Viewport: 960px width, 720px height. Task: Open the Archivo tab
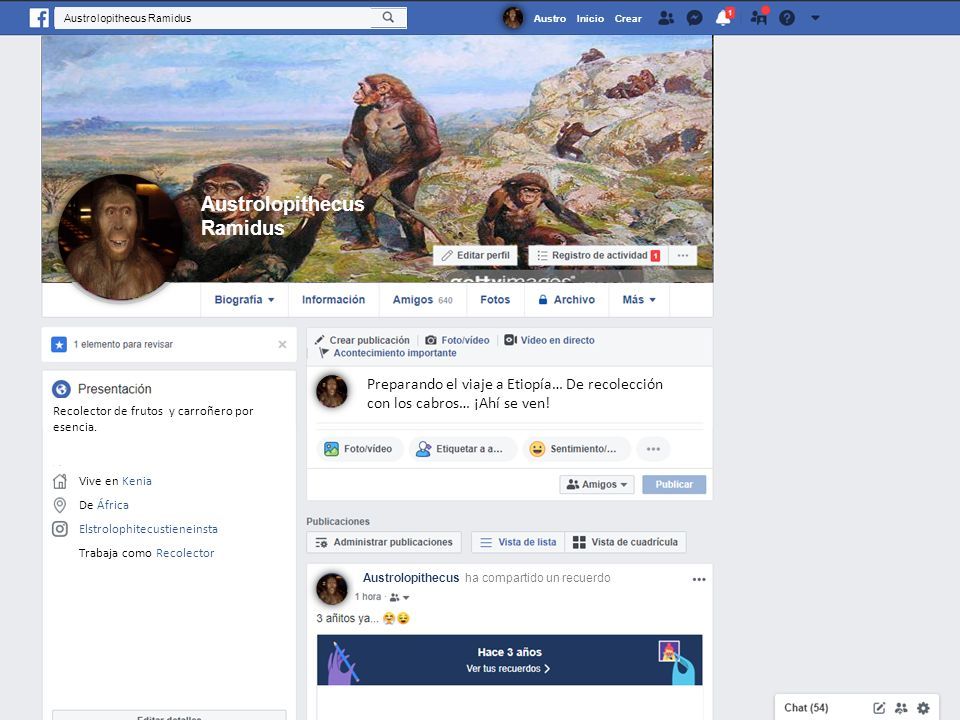(x=566, y=299)
